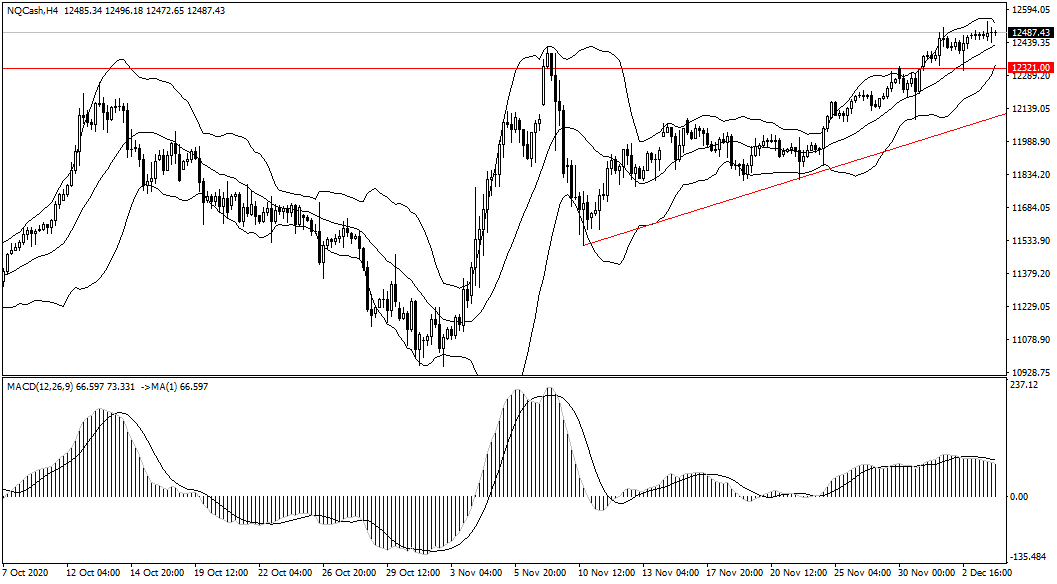Click the 0.00 MACD zero level label

pos(1019,497)
